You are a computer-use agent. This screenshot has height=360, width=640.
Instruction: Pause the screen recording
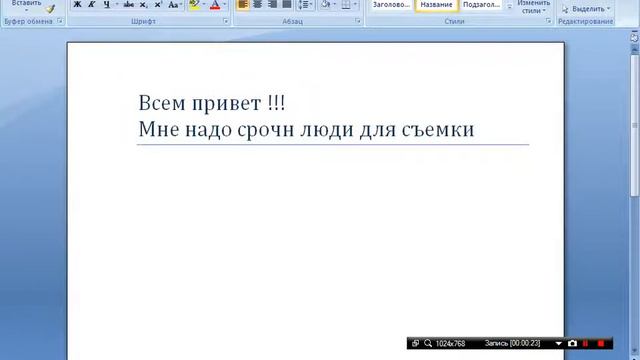pos(586,344)
